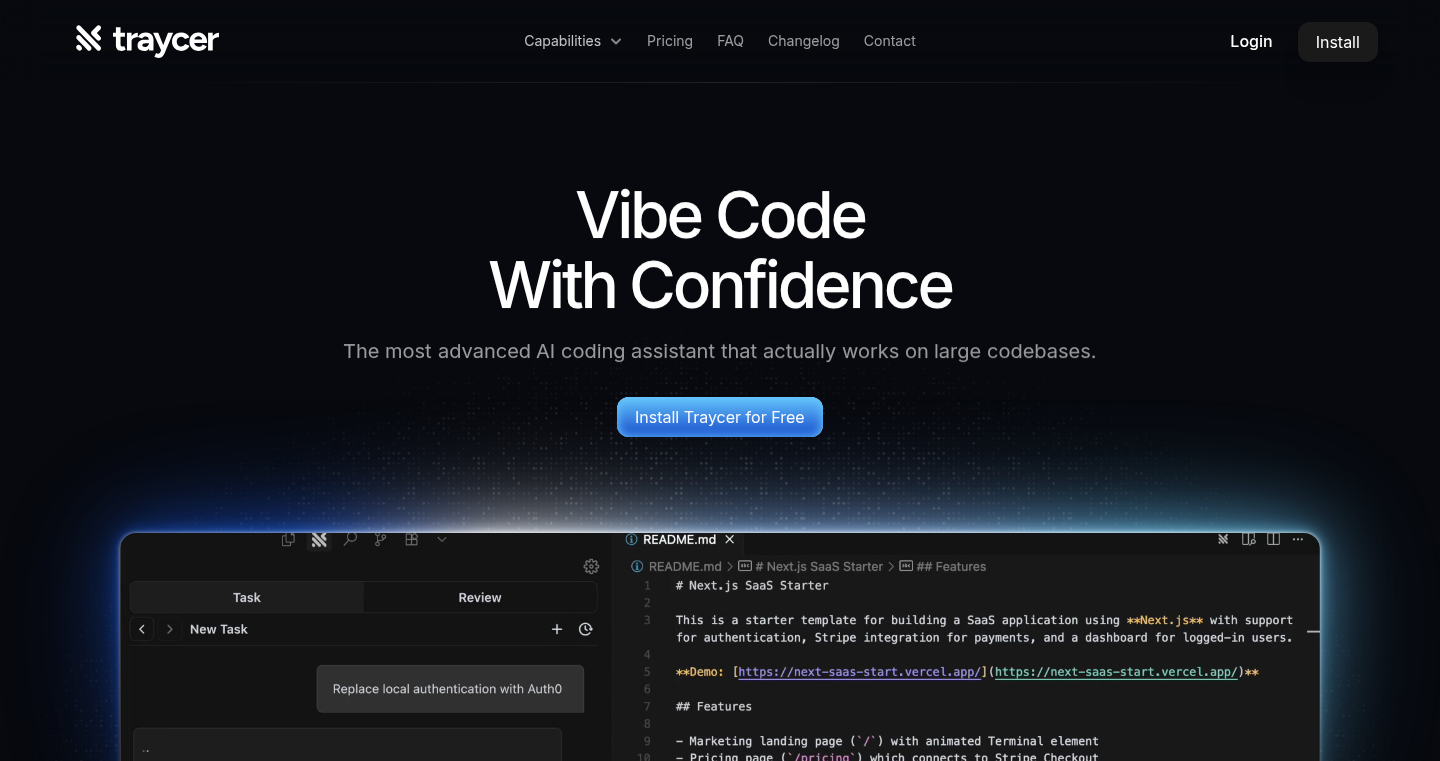Viewport: 1440px width, 761px height.
Task: Click the 'Vibe Code With Confidence' headline
Action: pos(721,250)
